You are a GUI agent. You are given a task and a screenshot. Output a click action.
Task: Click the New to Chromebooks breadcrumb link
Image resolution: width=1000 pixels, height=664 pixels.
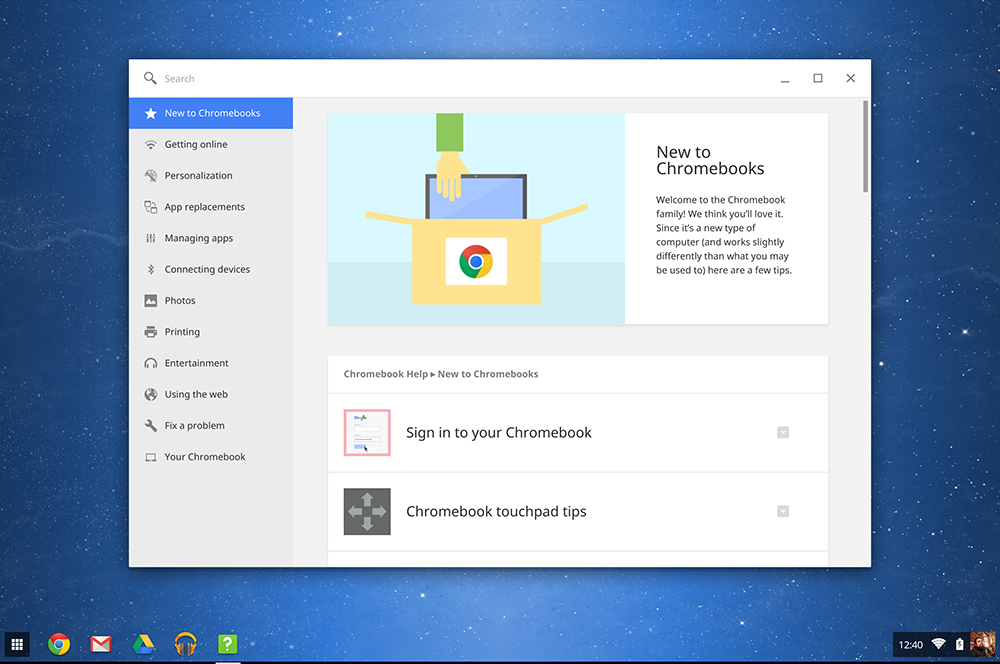point(488,374)
